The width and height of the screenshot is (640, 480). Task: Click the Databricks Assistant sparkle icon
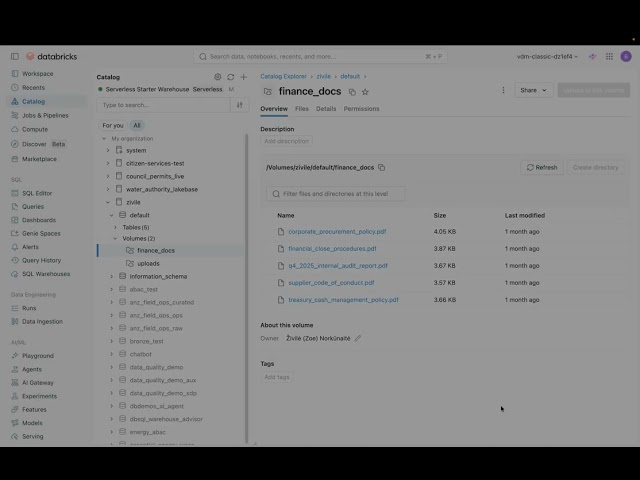coord(592,56)
